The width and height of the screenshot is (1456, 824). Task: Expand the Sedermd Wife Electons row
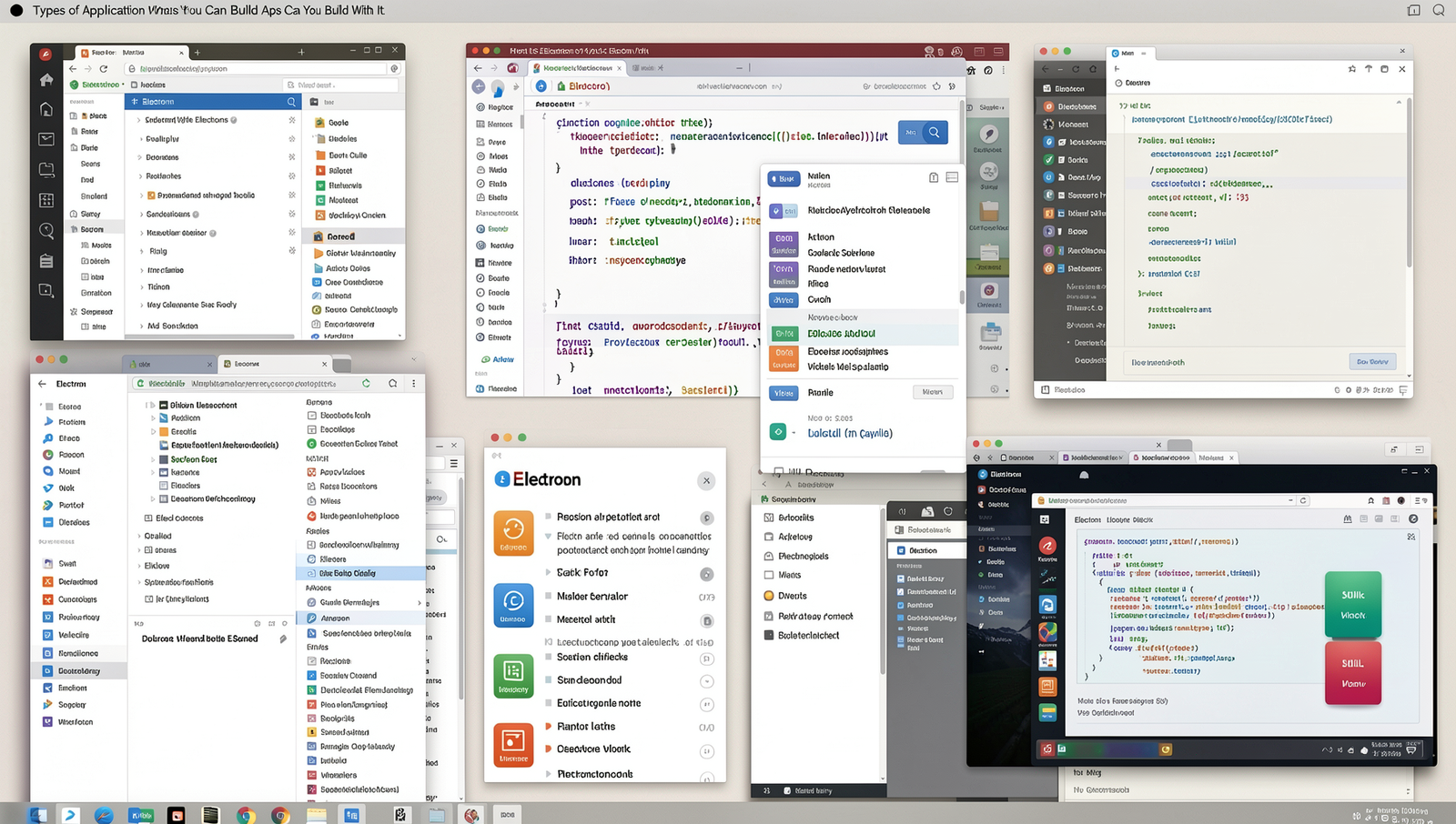(139, 120)
